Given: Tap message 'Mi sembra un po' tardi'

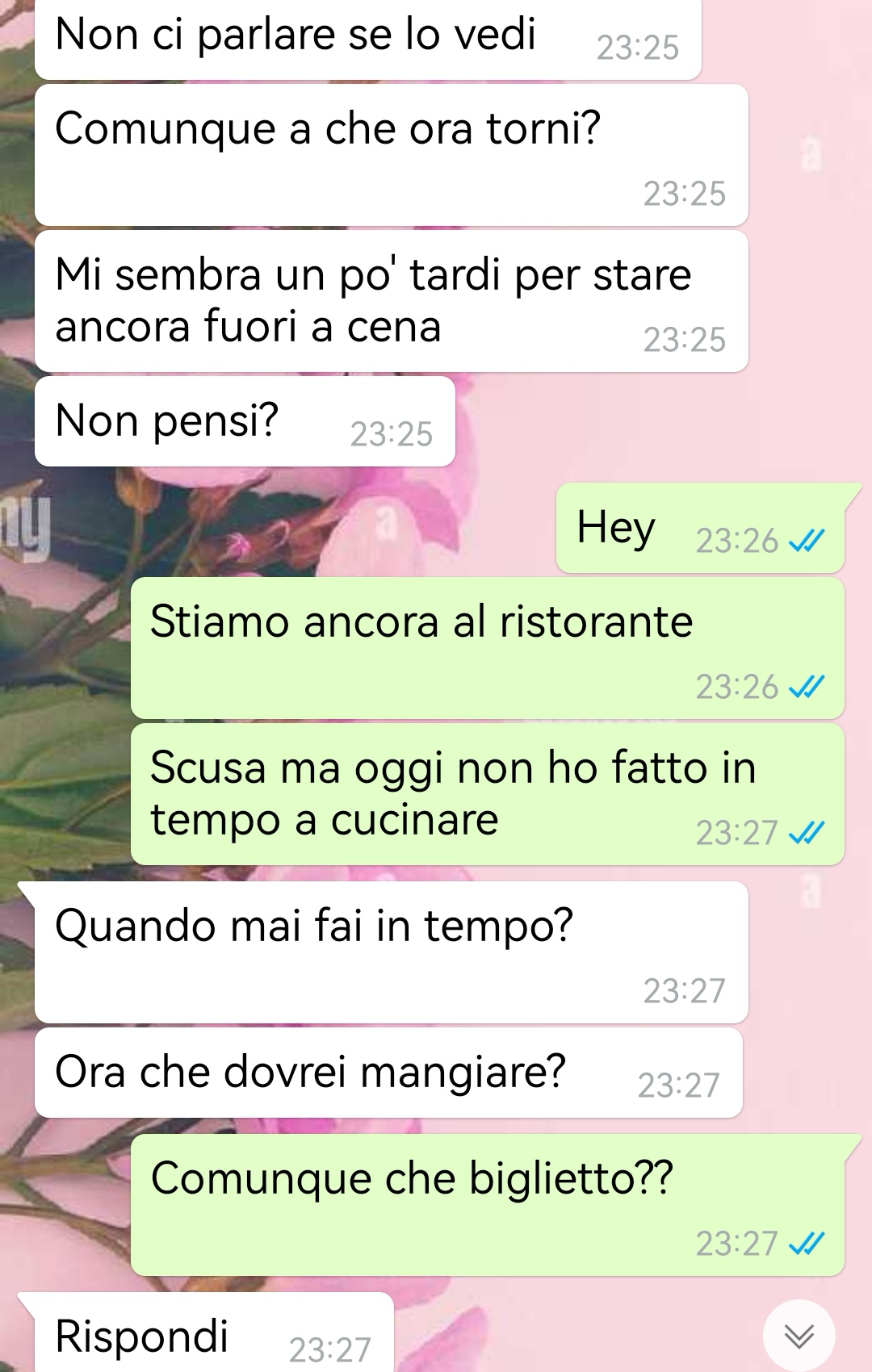Looking at the screenshot, I should pos(392,301).
